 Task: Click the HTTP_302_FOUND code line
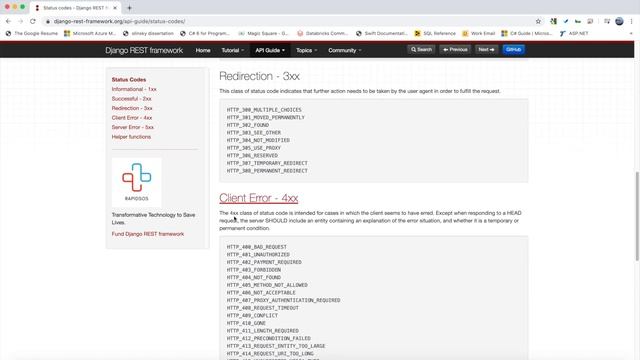tap(248, 125)
